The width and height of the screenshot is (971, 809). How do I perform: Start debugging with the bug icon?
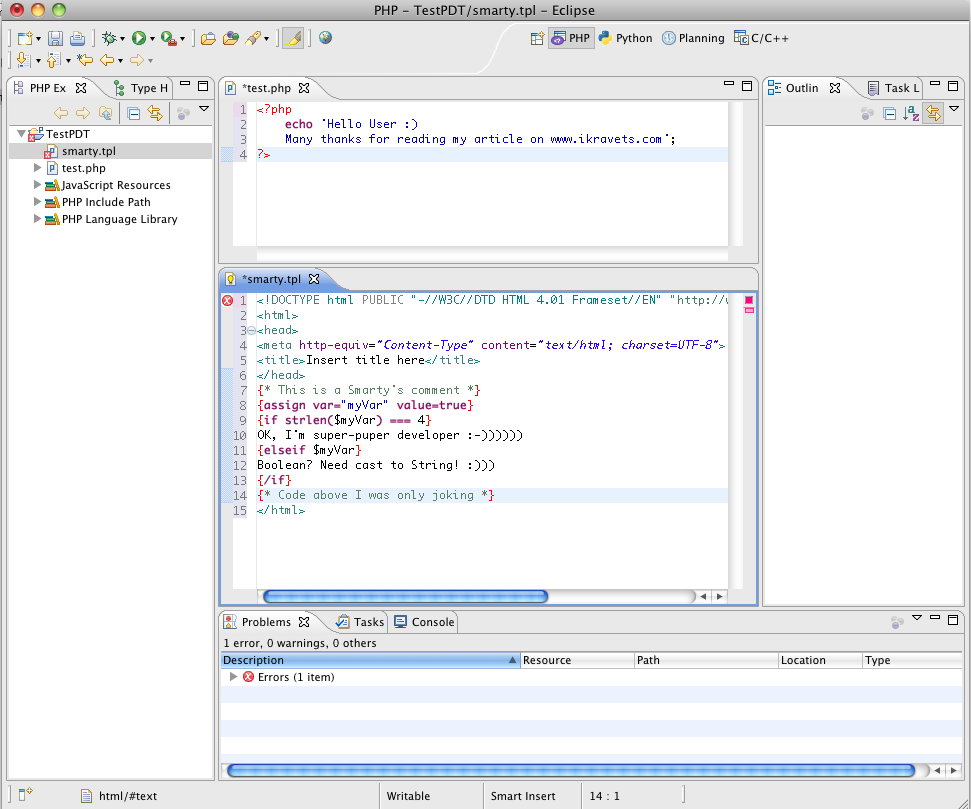coord(109,38)
